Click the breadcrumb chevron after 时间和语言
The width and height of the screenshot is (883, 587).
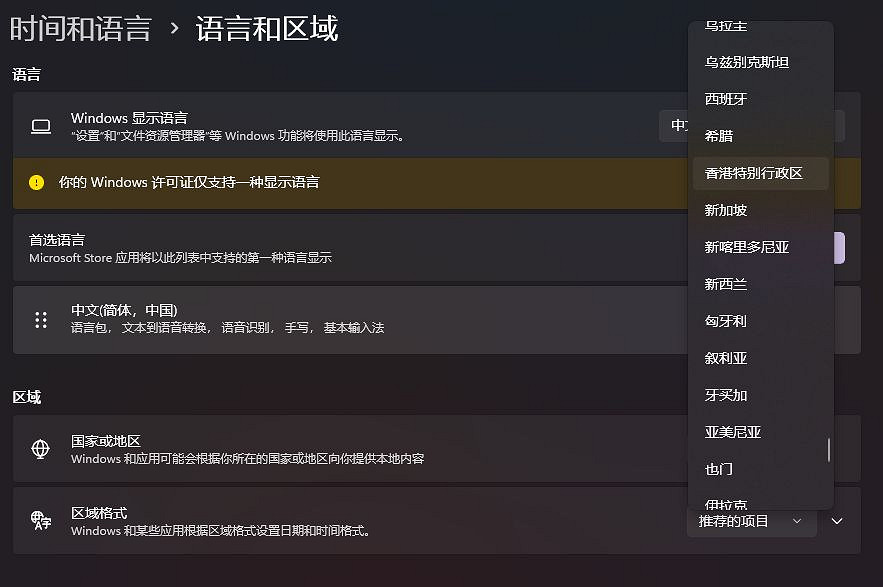(174, 28)
